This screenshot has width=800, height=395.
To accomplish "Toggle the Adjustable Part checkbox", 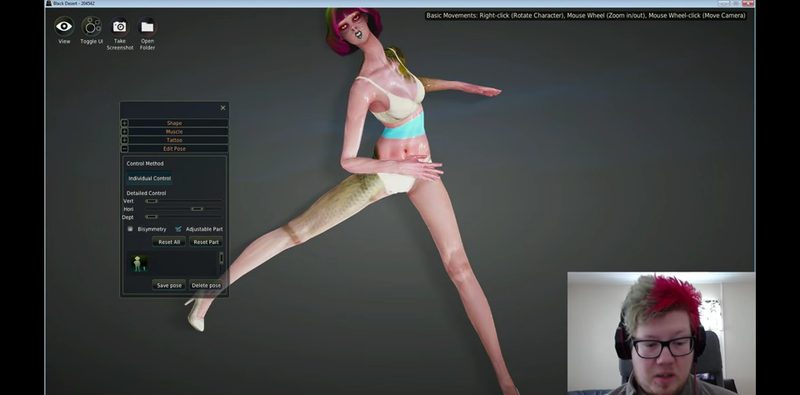I will coord(178,229).
